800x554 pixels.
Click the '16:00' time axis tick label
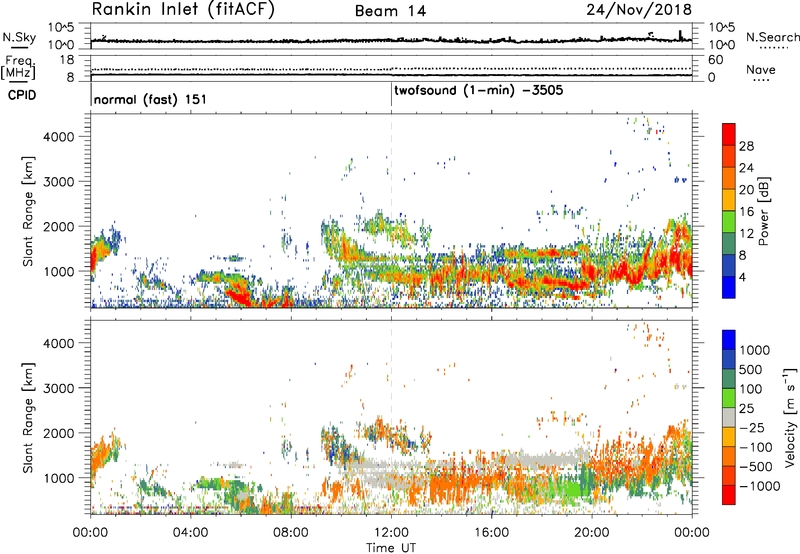pos(491,533)
